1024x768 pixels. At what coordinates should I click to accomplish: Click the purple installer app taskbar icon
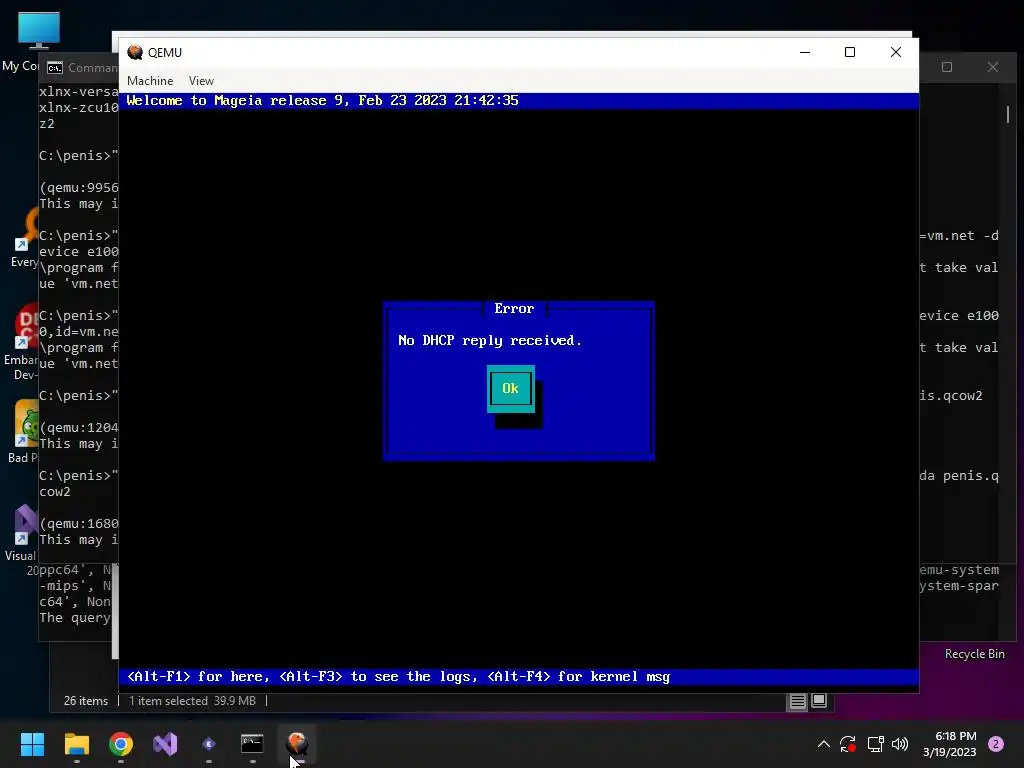pyautogui.click(x=208, y=744)
